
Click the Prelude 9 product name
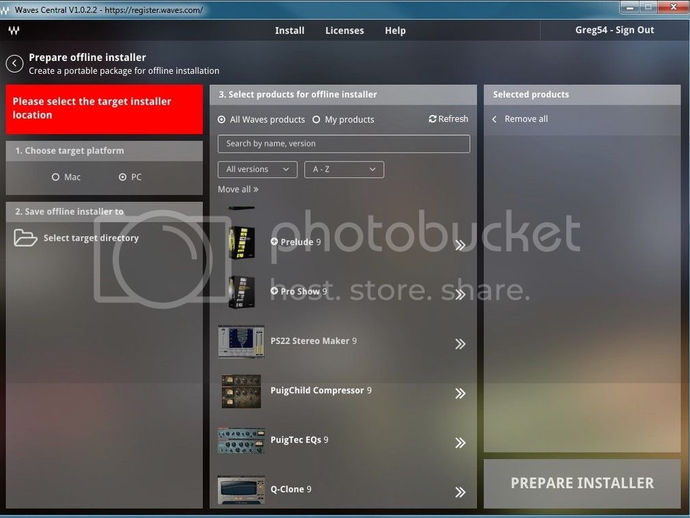coord(301,242)
